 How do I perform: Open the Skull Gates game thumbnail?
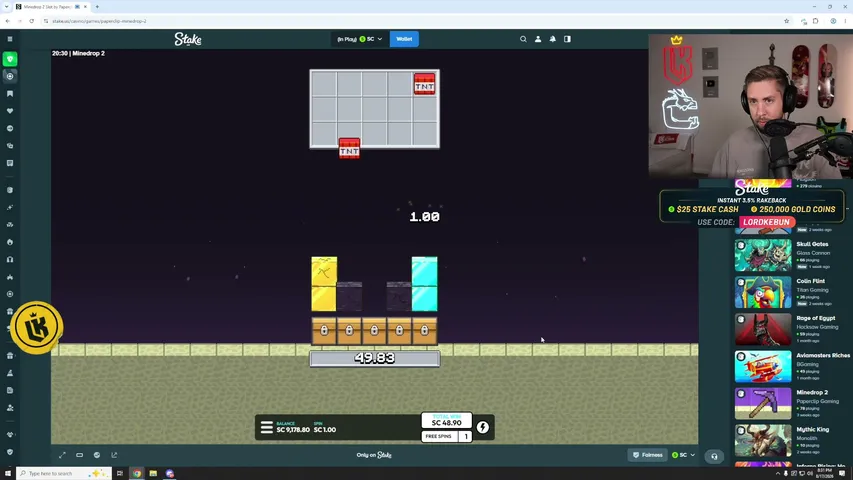763,255
